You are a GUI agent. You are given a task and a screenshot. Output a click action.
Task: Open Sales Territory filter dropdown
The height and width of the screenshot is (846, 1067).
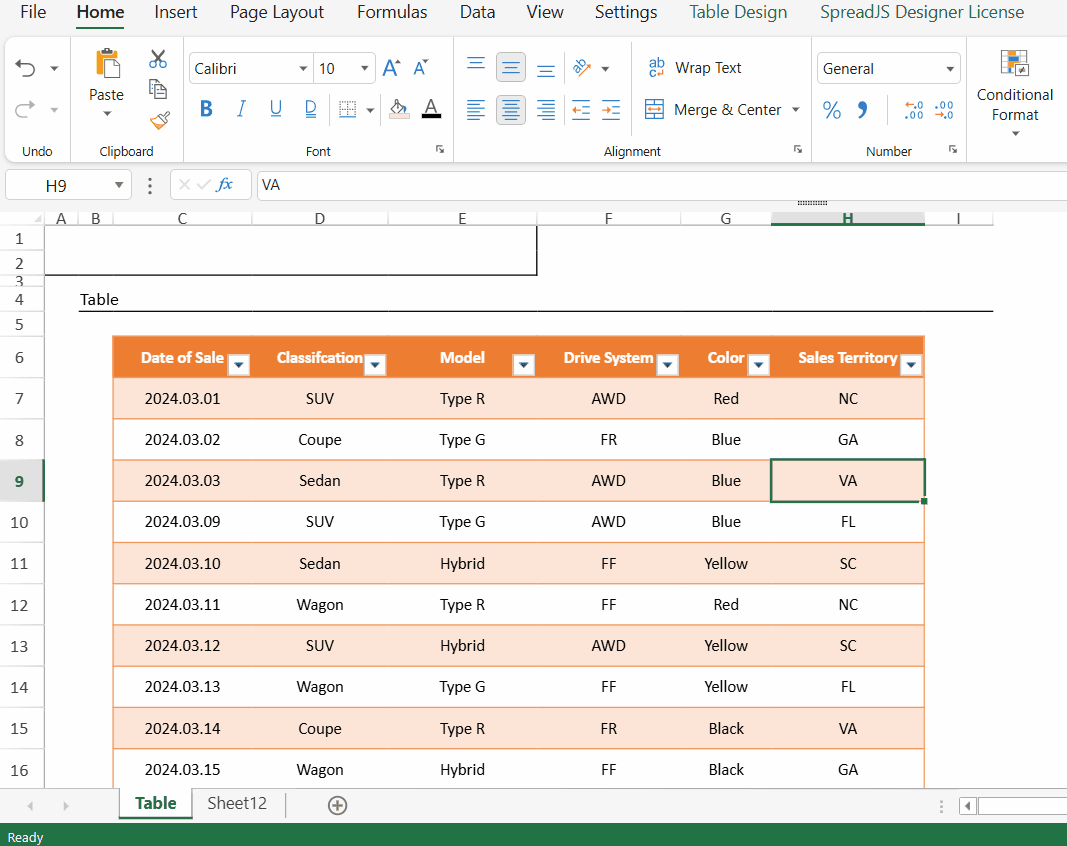[x=910, y=365]
